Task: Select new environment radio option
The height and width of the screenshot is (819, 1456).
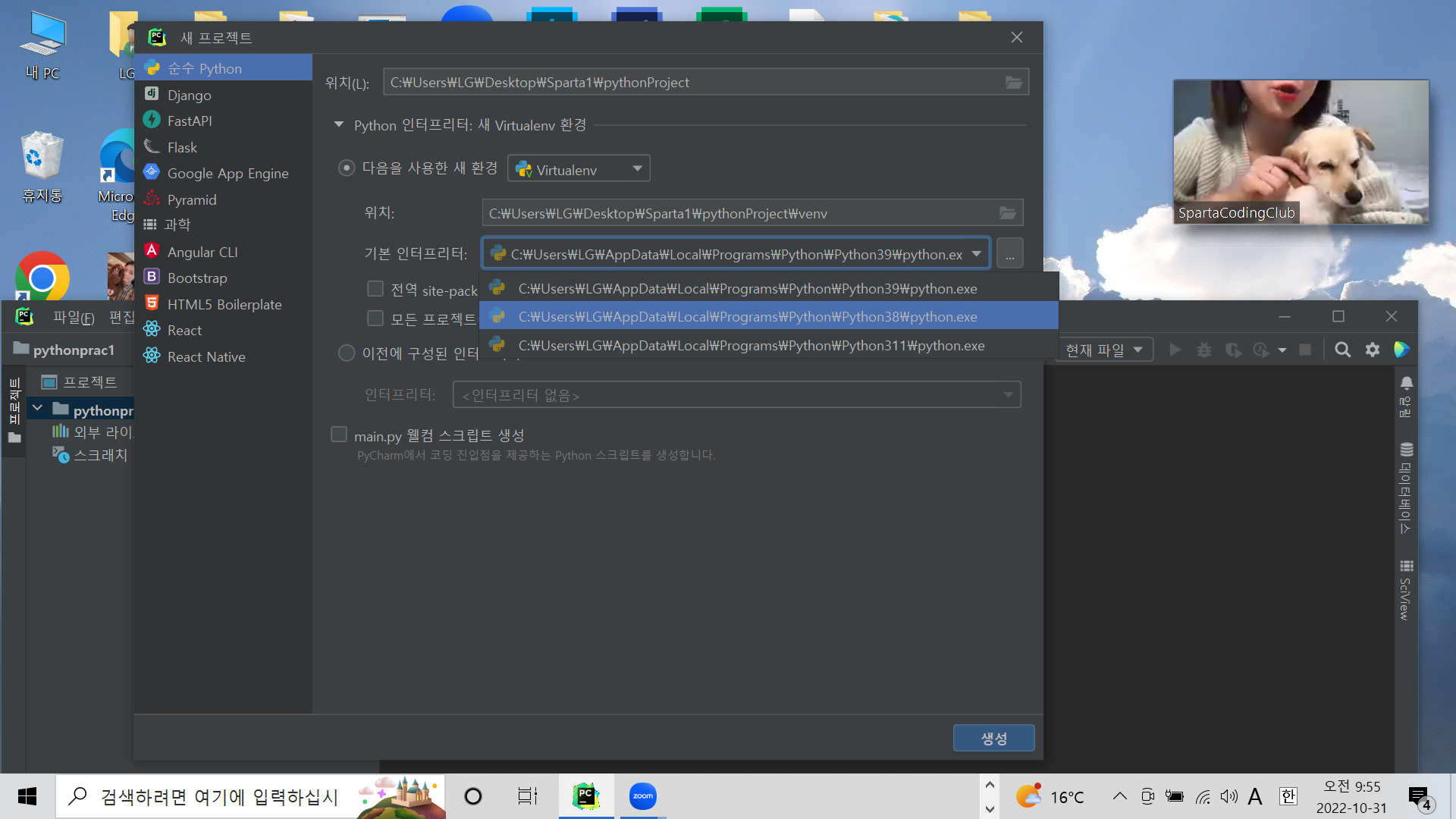Action: (x=347, y=168)
